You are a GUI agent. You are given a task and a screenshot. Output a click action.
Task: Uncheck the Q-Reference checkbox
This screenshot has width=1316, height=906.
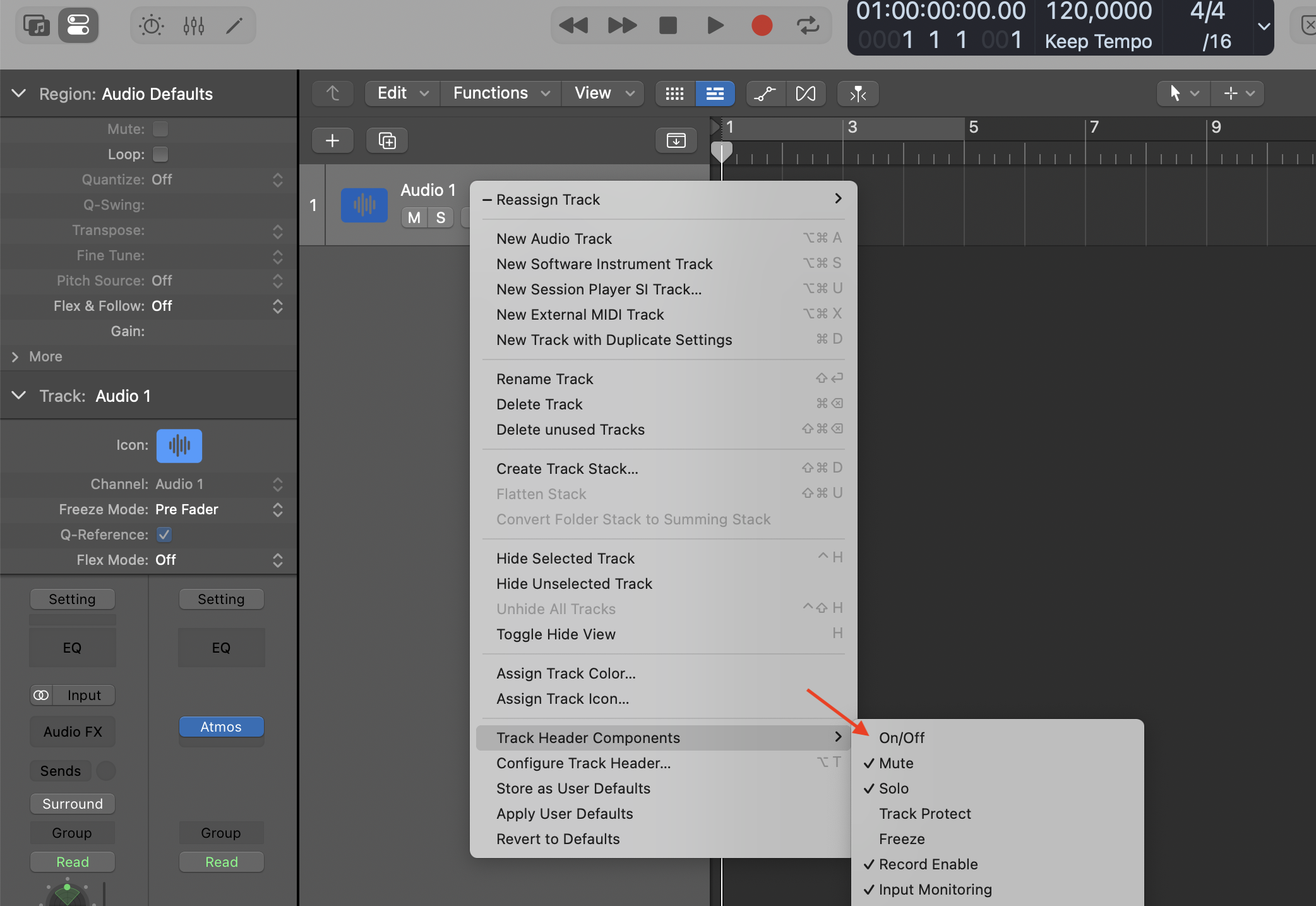[164, 535]
